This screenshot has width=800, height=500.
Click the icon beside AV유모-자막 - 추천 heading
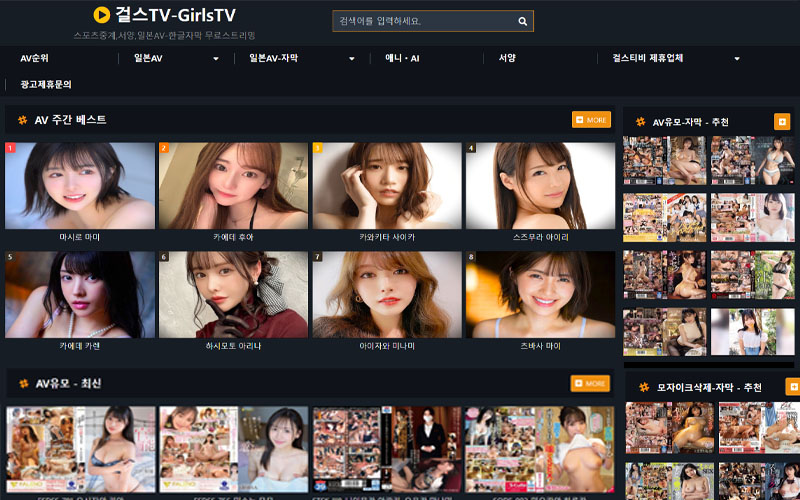pos(640,122)
